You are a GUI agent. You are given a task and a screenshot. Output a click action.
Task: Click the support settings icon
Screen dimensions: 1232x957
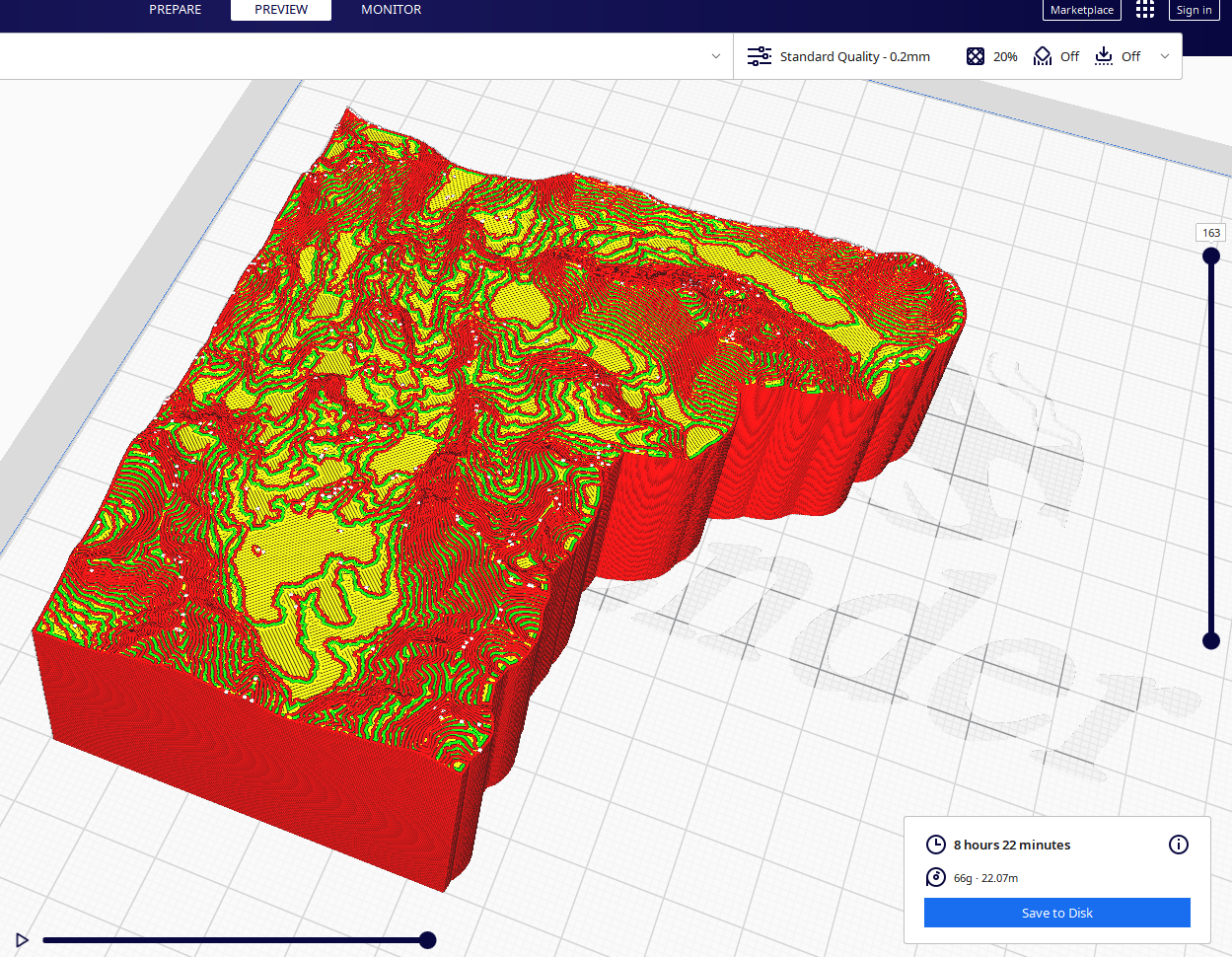1043,56
